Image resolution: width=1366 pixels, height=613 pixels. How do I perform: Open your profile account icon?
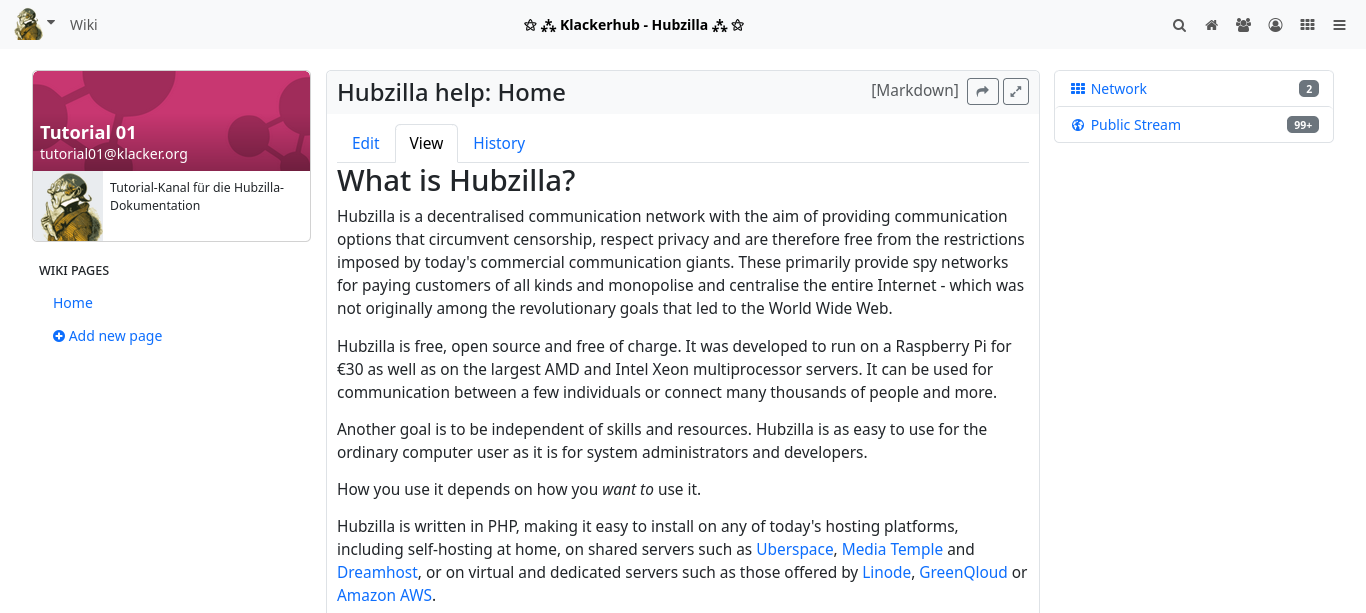coord(1275,25)
